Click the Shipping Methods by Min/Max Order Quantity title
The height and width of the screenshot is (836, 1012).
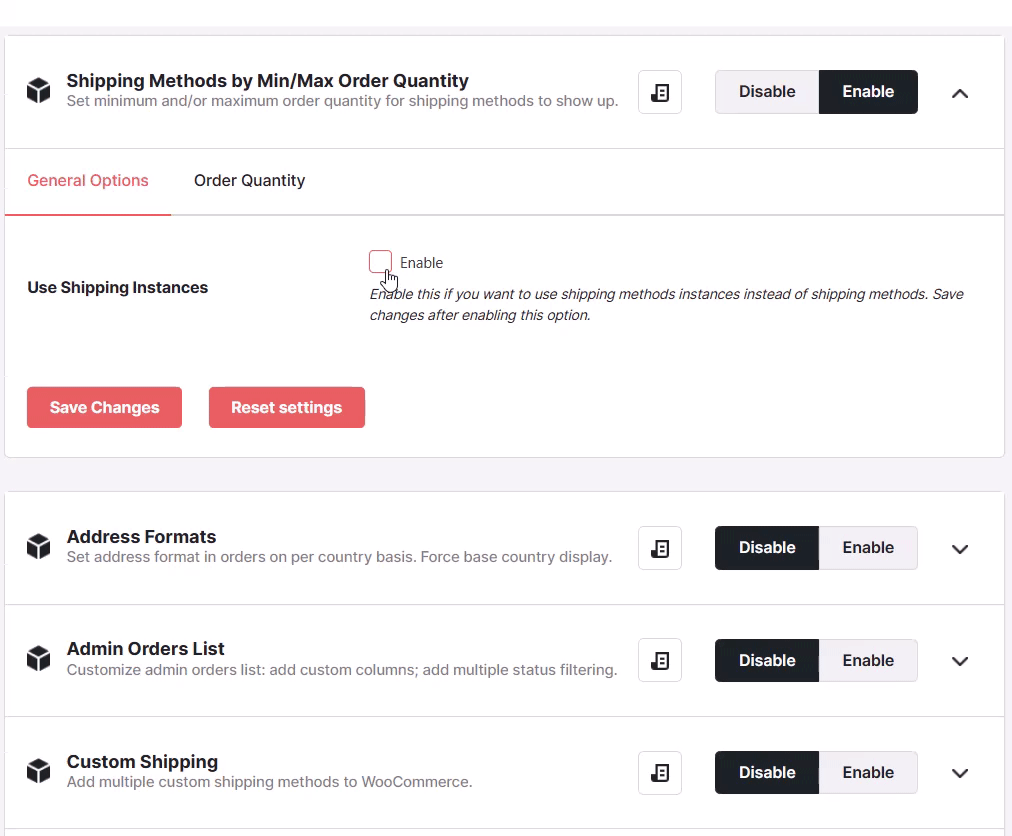point(267,81)
